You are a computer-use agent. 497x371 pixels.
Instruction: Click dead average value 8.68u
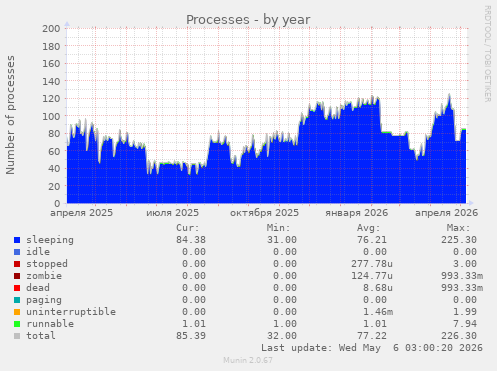(x=378, y=288)
